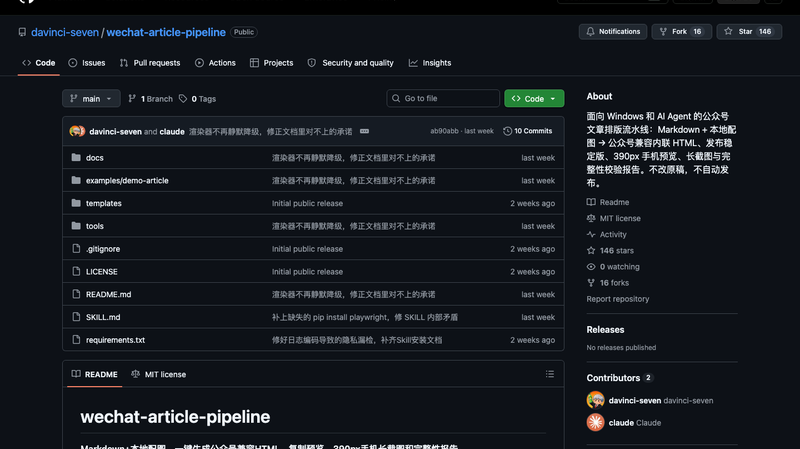Viewport: 800px width, 449px height.
Task: Click the branch icon beside 1 Branch
Action: click(132, 98)
